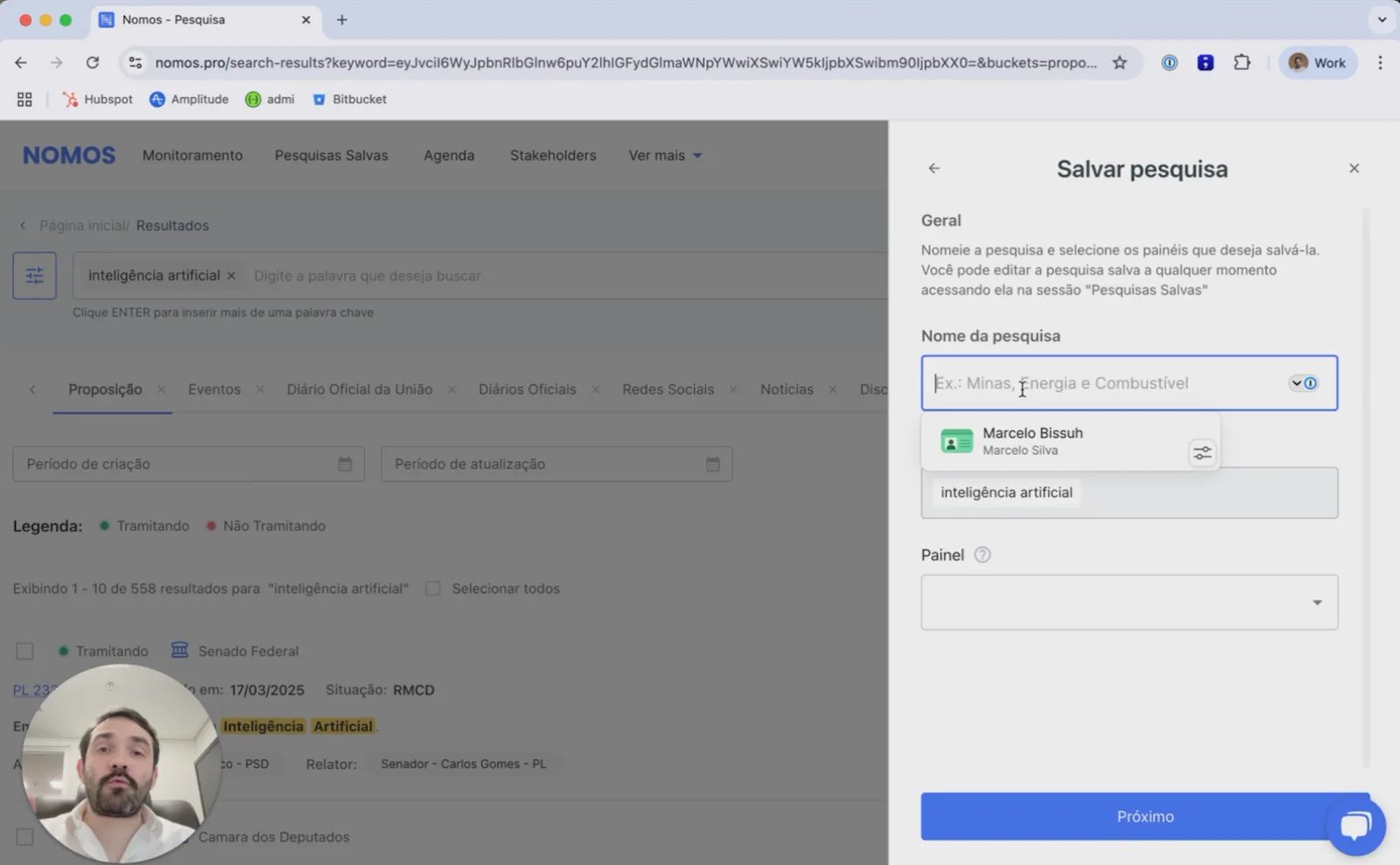Close the Redes Sociais tab
The image size is (1400, 865).
coord(733,389)
